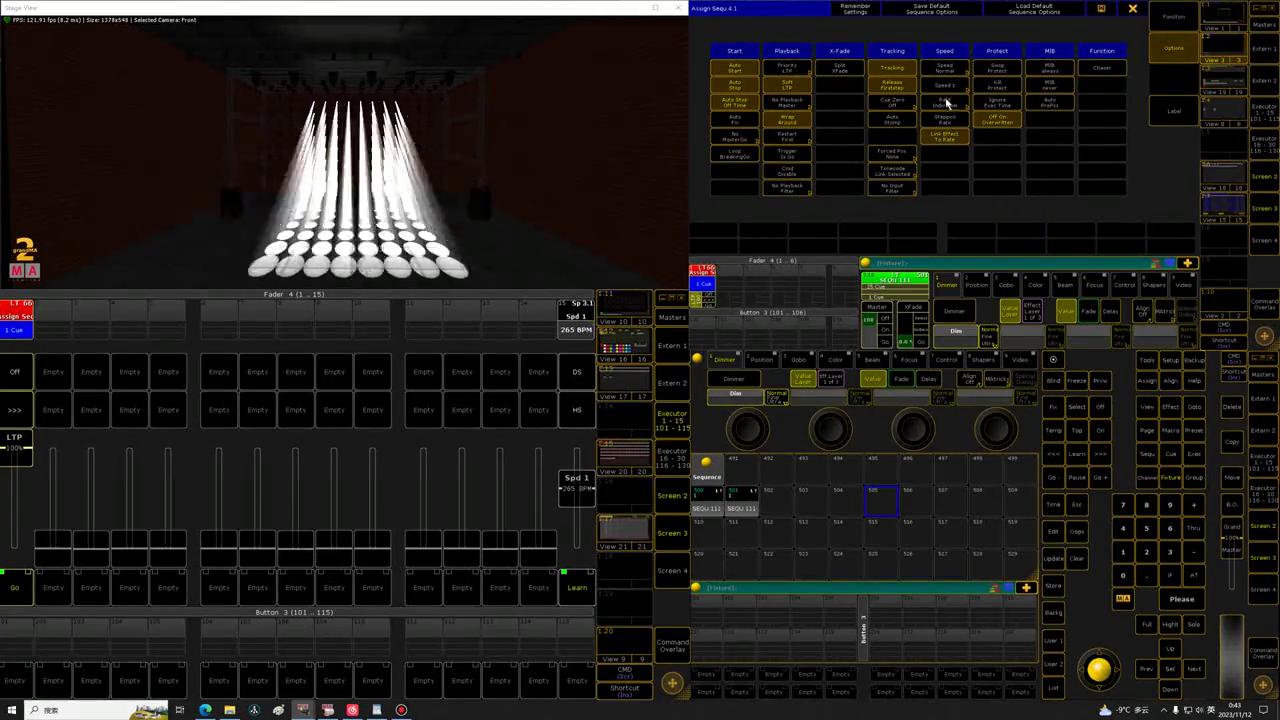
Task: Click the red record icon in taskbar
Action: point(401,710)
